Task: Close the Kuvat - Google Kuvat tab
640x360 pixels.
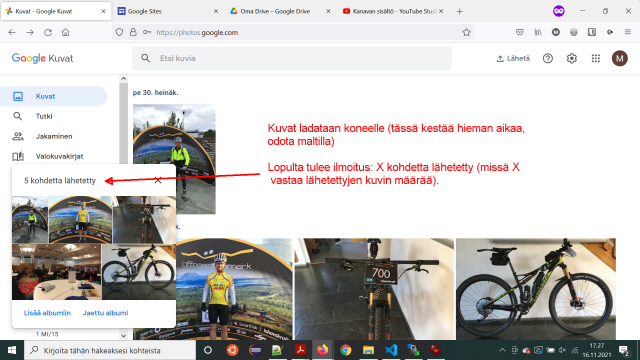Action: click(x=103, y=11)
